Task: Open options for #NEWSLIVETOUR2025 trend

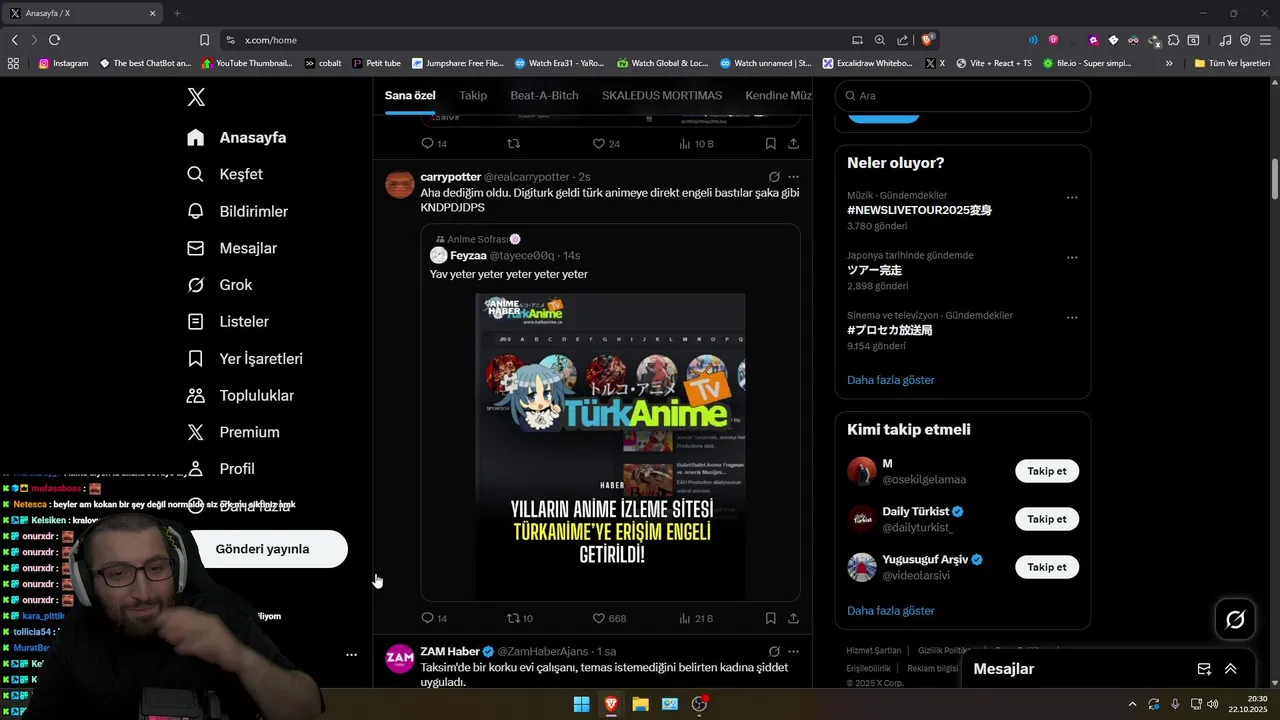Action: pyautogui.click(x=1072, y=197)
